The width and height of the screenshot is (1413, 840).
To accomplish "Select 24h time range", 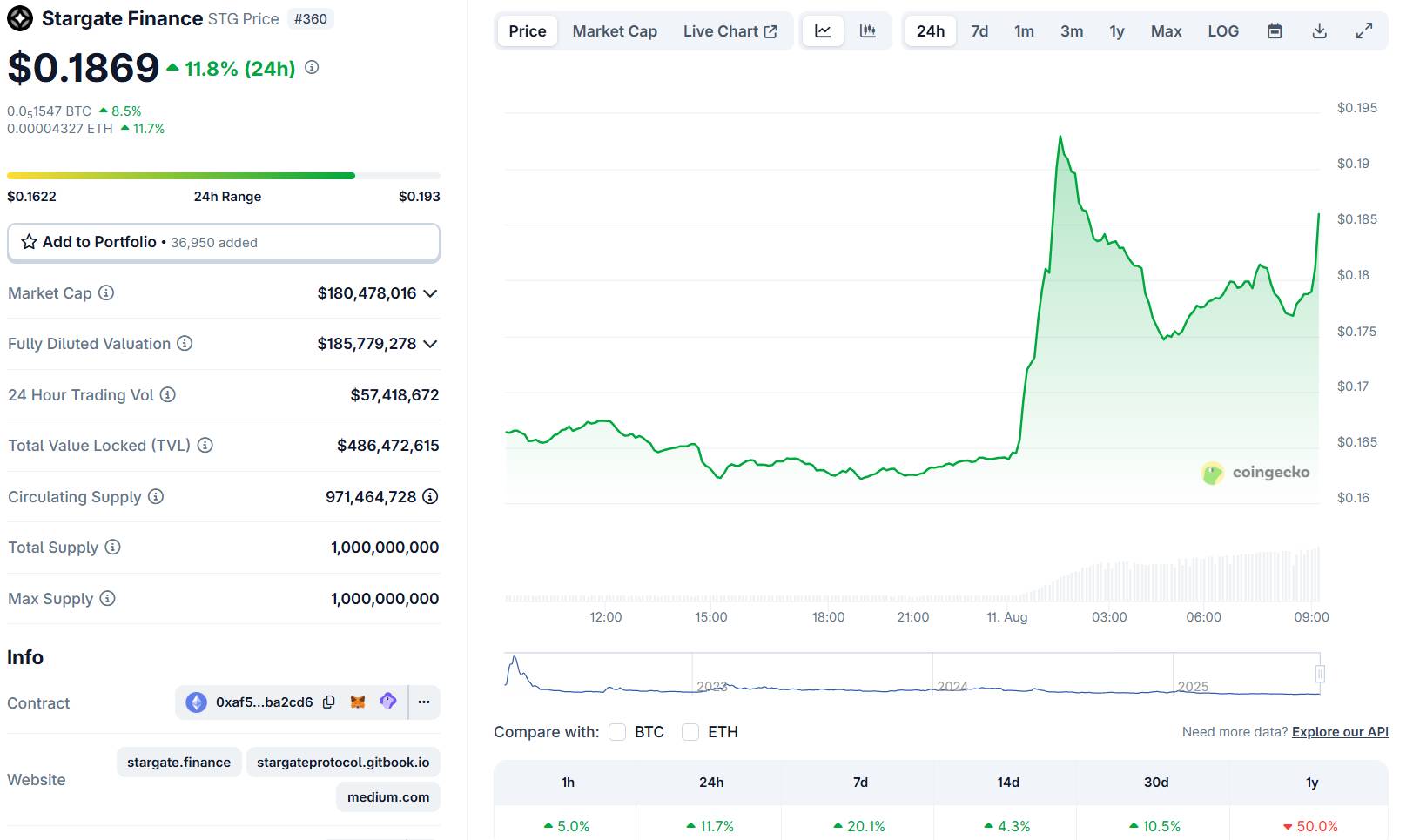I will [931, 31].
